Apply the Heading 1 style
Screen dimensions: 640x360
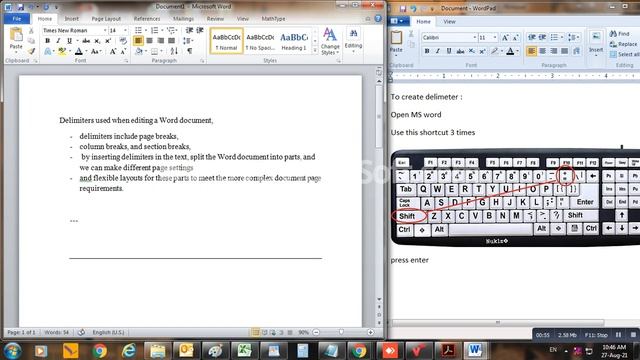[293, 41]
